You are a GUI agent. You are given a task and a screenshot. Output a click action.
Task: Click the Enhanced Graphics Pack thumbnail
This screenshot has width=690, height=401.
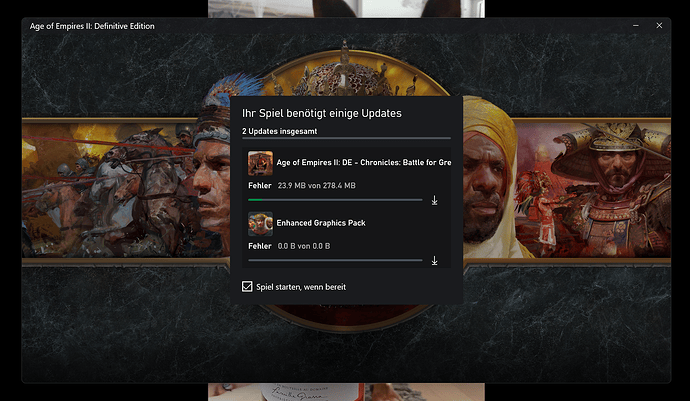coord(260,224)
